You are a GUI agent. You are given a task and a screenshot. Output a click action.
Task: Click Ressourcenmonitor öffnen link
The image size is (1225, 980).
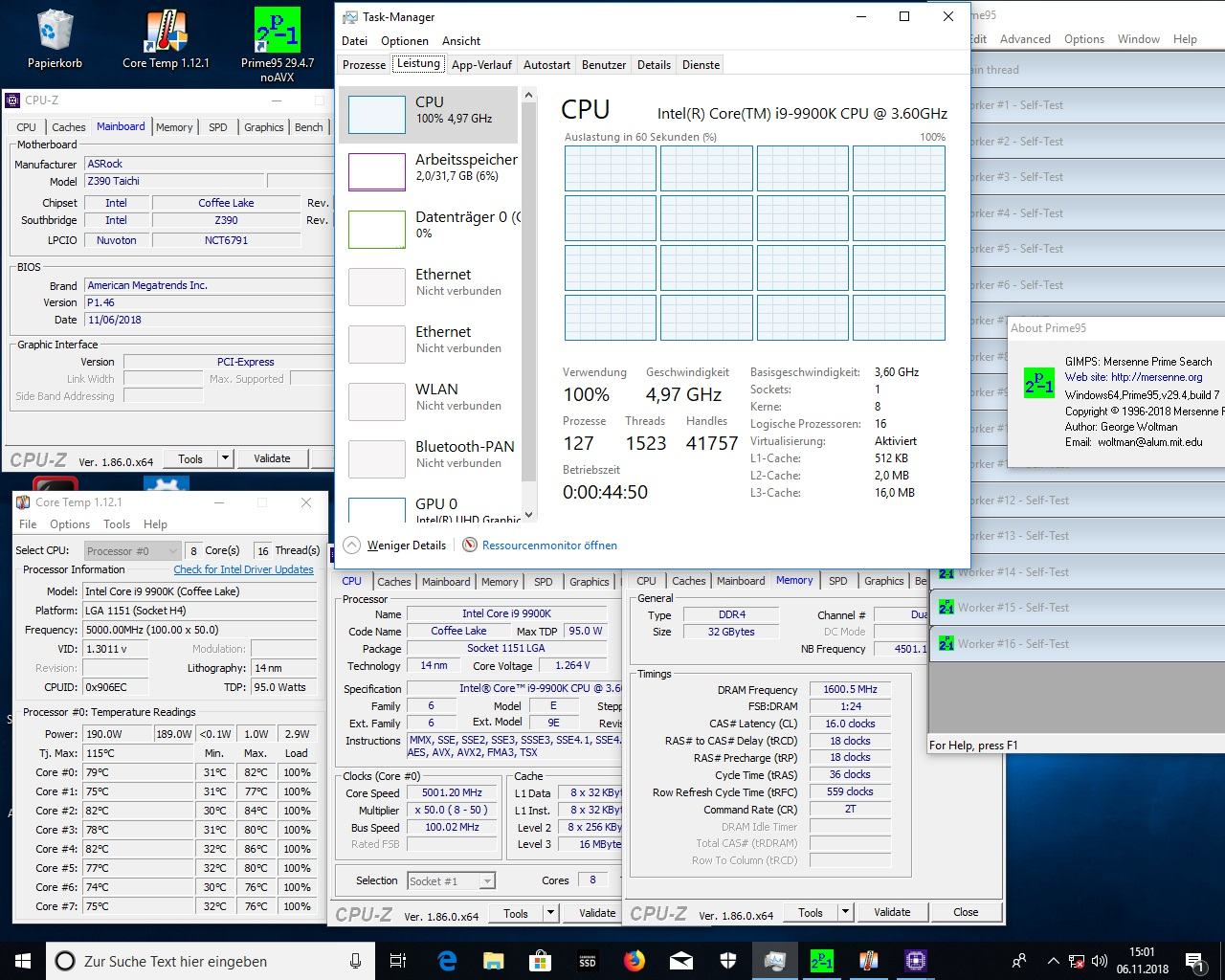click(x=549, y=546)
